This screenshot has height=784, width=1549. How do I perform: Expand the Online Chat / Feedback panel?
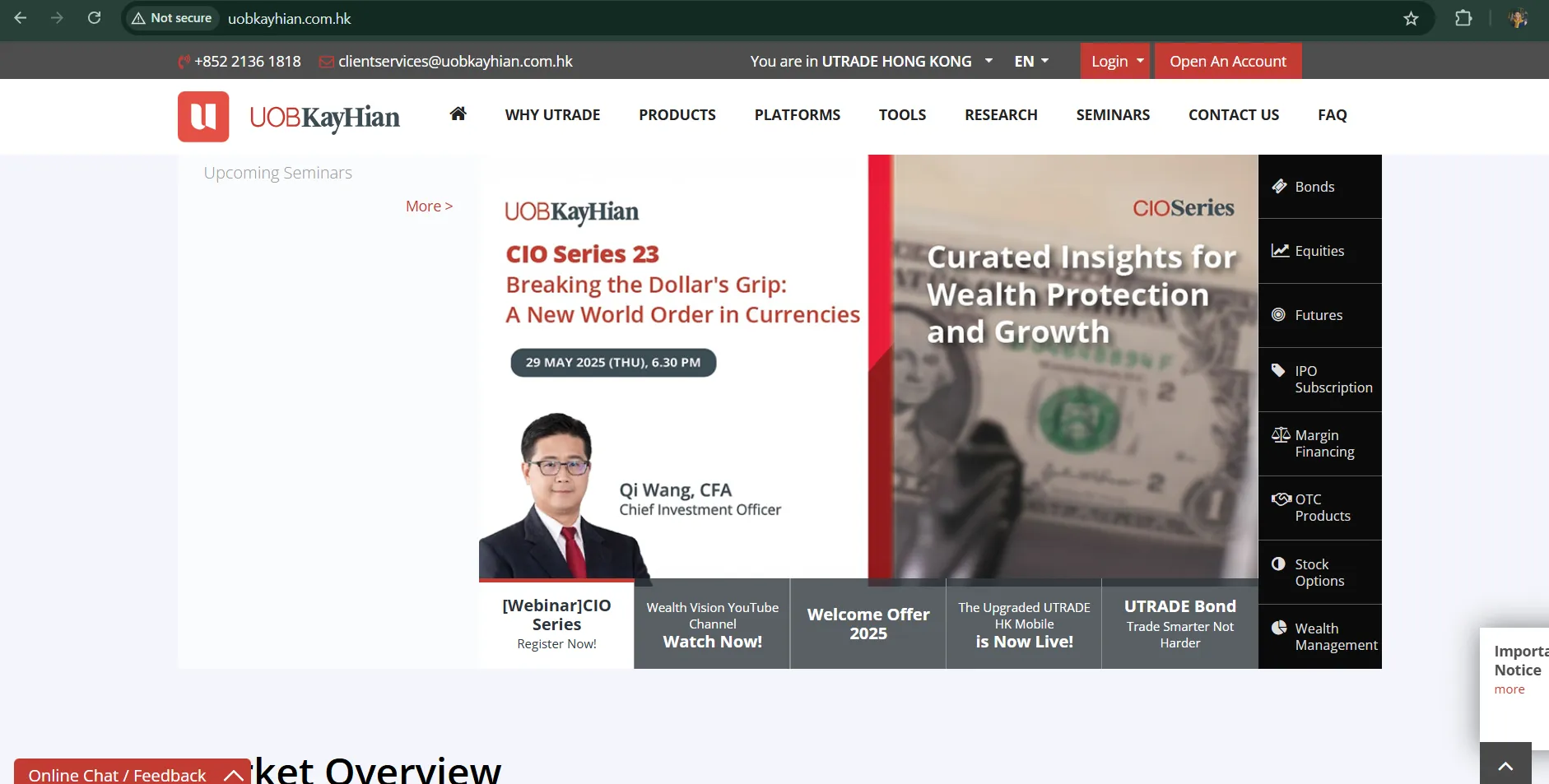point(133,772)
